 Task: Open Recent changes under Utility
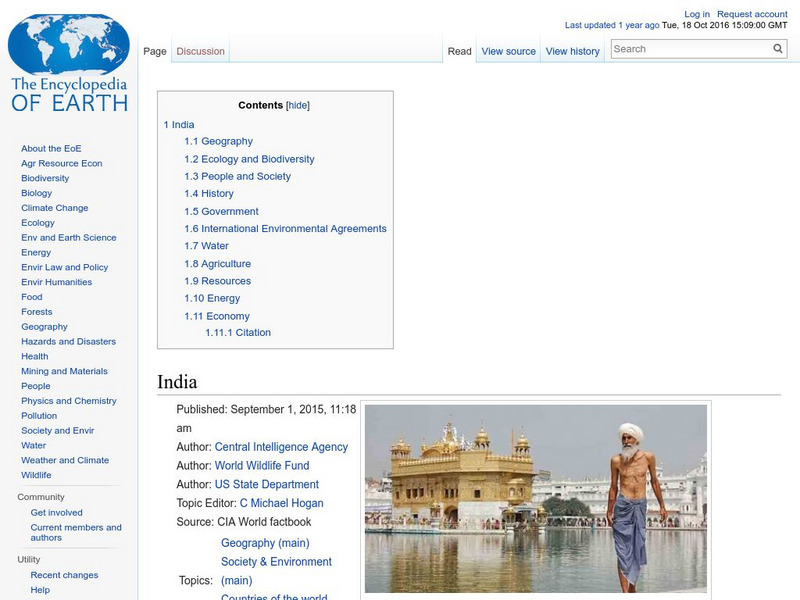[62, 575]
